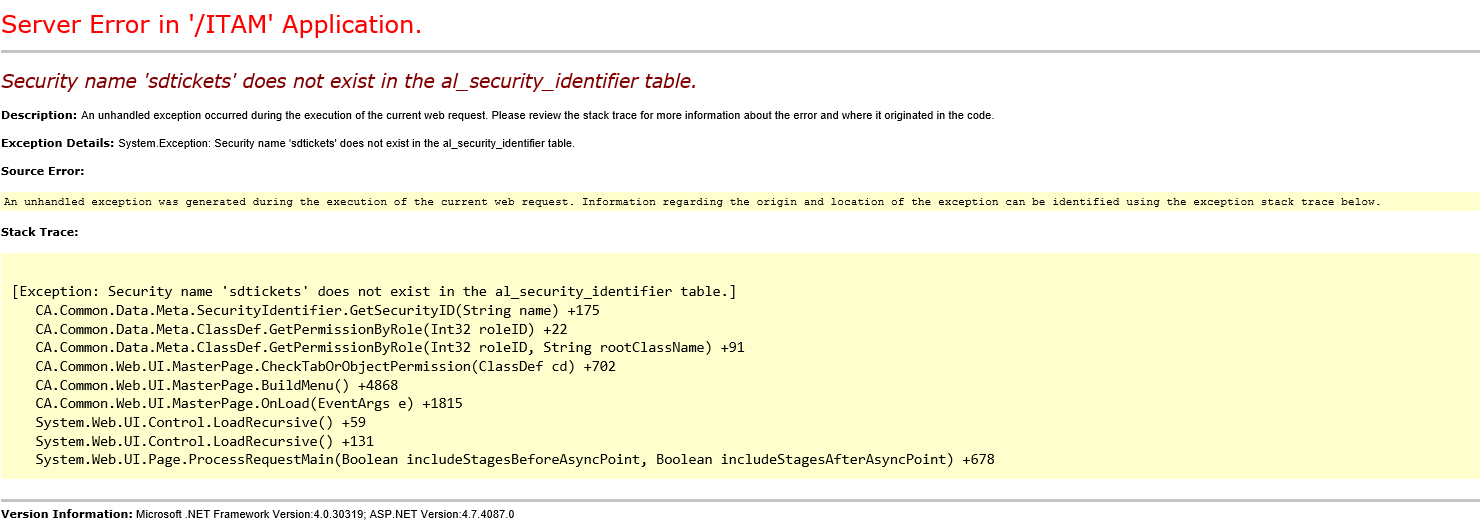Click the bold 'Exception Details:' label

point(57,143)
